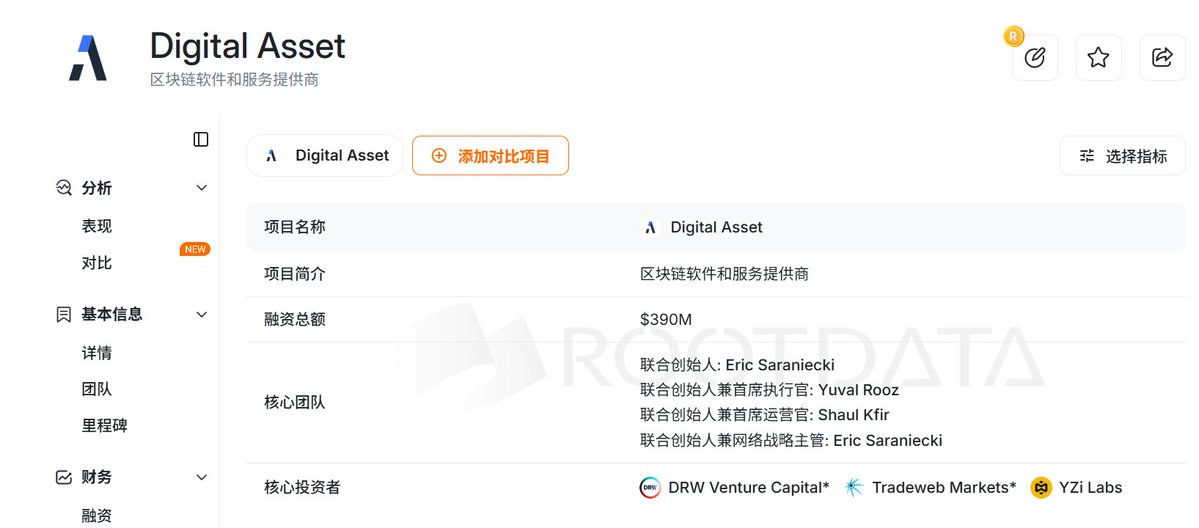Go to 团队 in the sidebar
1199x528 pixels.
pos(97,389)
